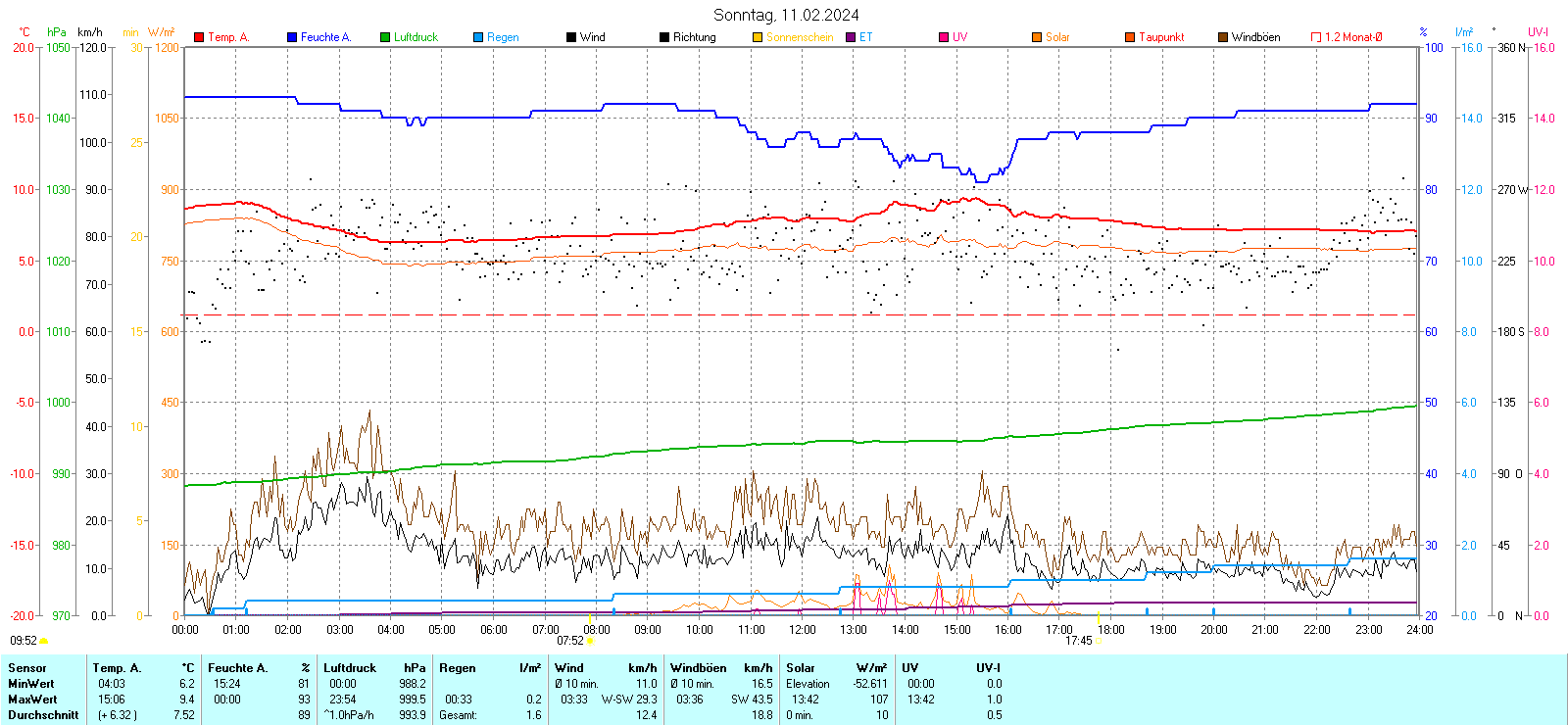1568x725 pixels.
Task: Click the Solar legend label
Action: (1057, 37)
